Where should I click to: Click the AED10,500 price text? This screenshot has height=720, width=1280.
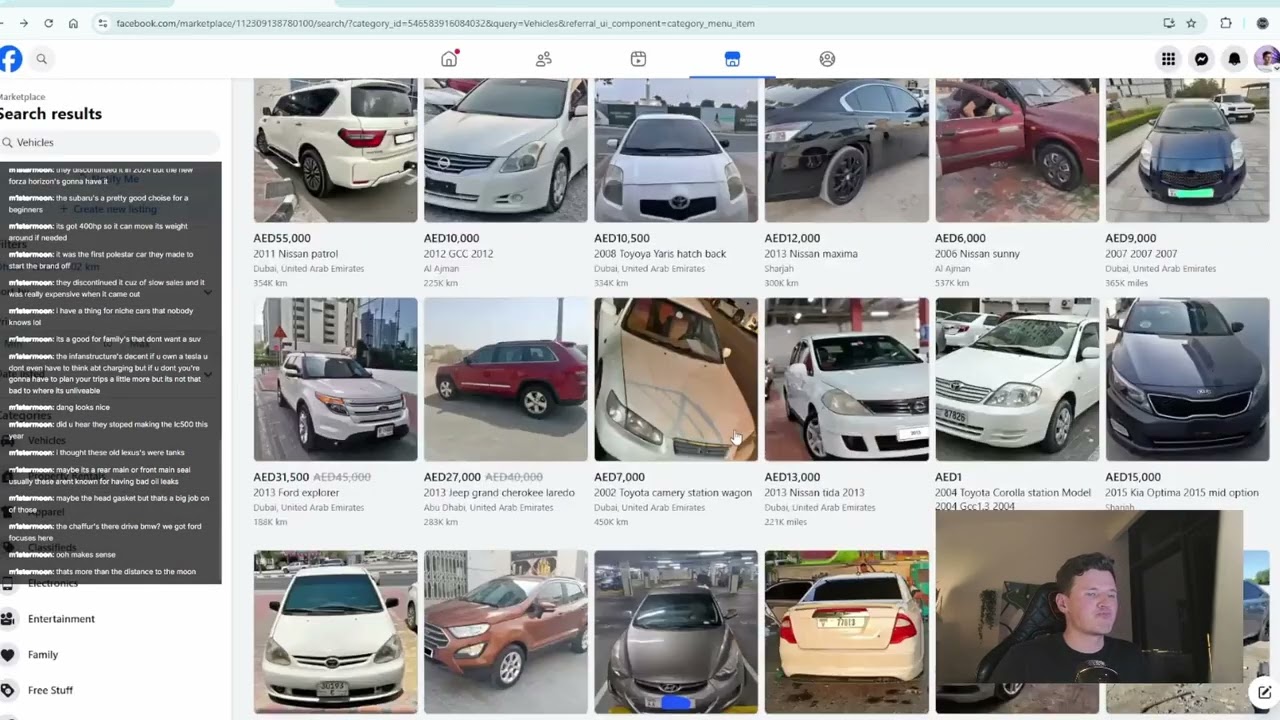tap(622, 238)
